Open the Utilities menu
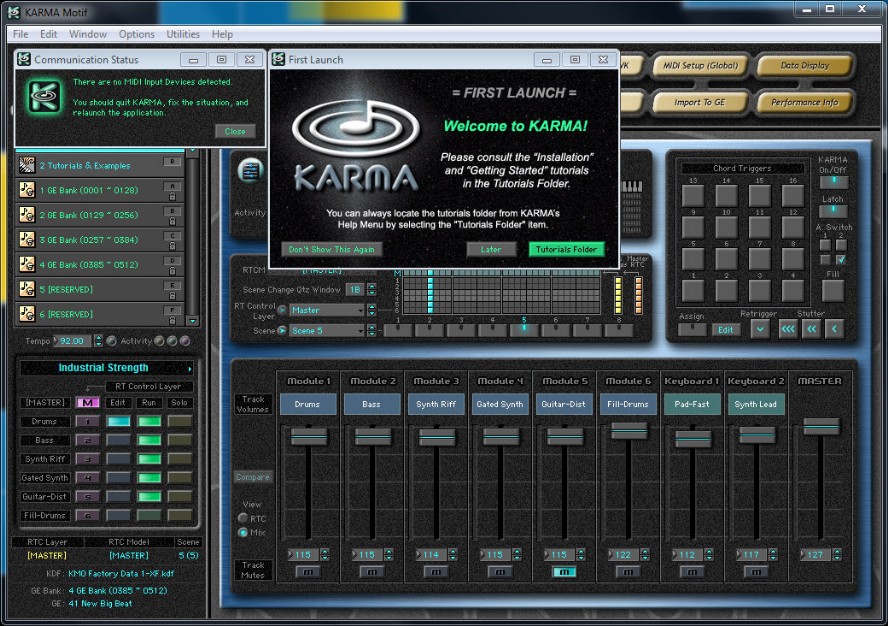The height and width of the screenshot is (626, 888). pyautogui.click(x=183, y=34)
